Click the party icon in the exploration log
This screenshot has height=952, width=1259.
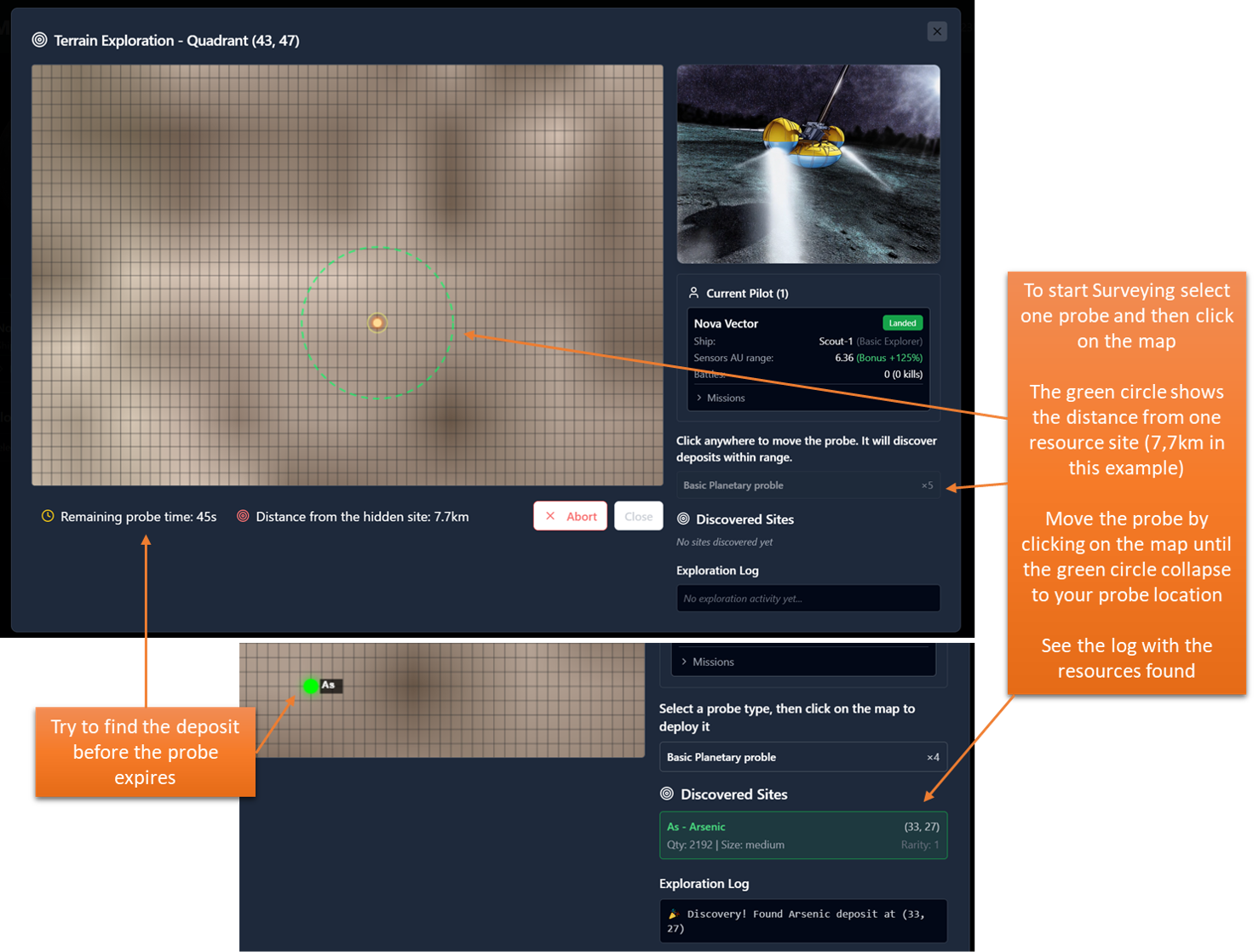(x=674, y=915)
